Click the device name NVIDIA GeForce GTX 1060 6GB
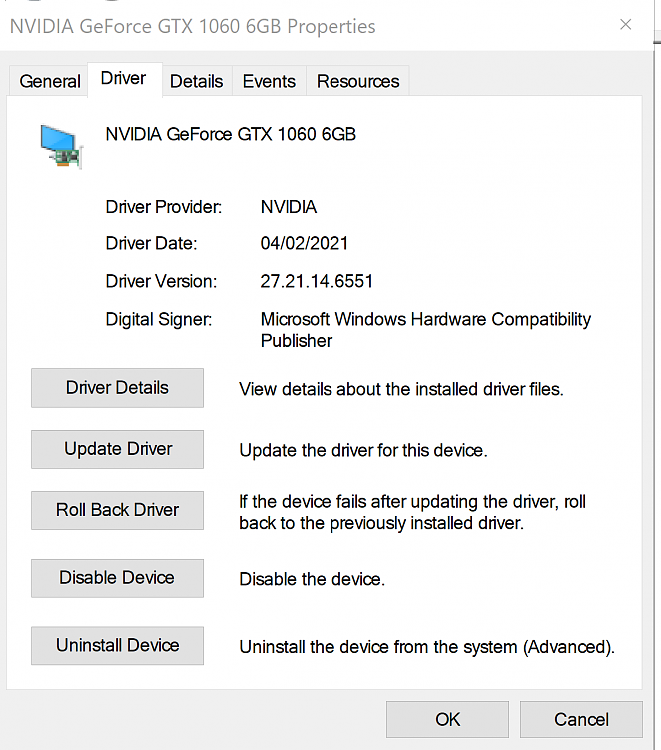661x750 pixels. (x=231, y=134)
